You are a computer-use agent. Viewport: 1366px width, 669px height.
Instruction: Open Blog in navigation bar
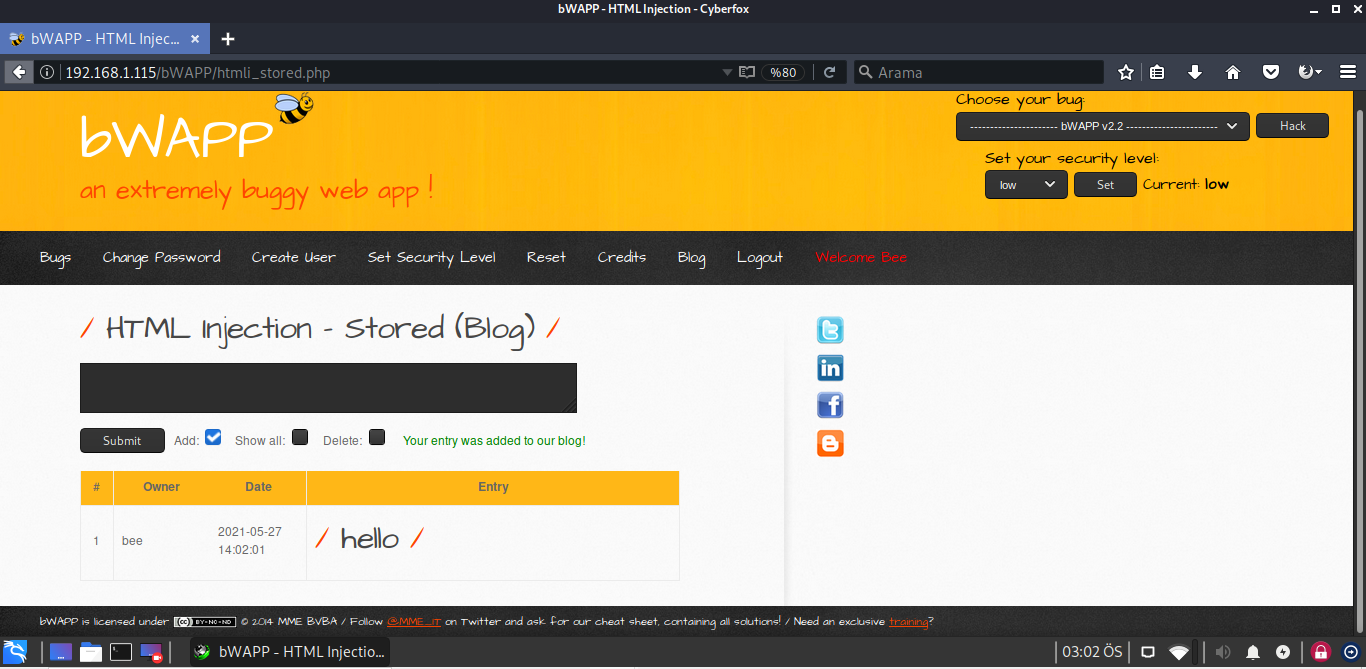pyautogui.click(x=692, y=258)
